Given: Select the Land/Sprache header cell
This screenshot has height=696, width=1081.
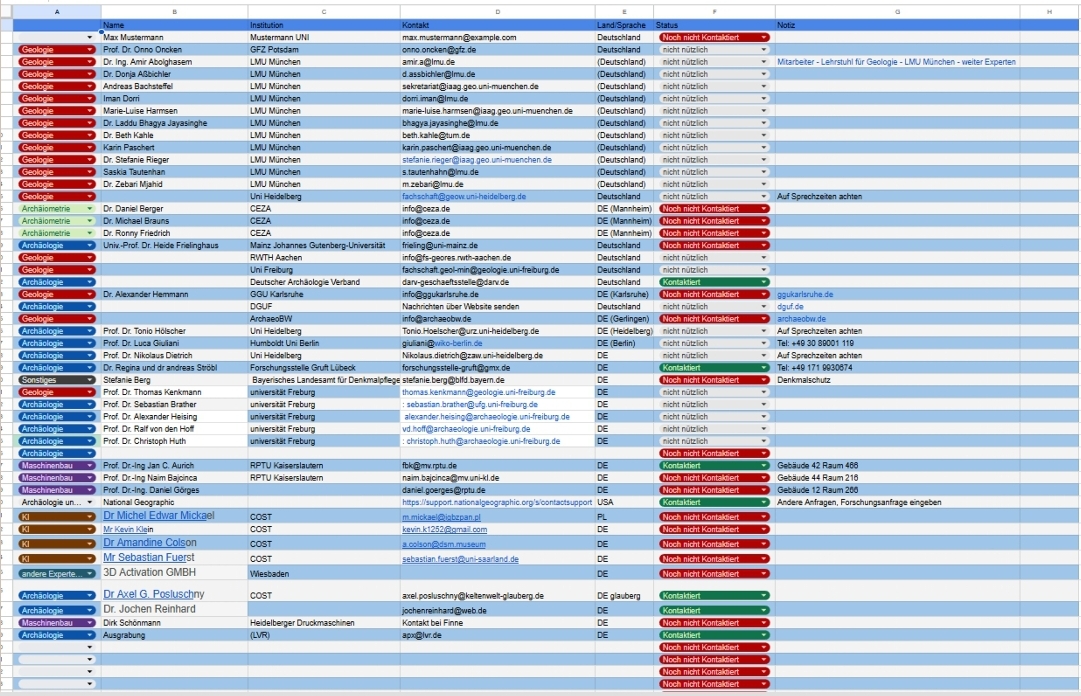Looking at the screenshot, I should pos(624,25).
